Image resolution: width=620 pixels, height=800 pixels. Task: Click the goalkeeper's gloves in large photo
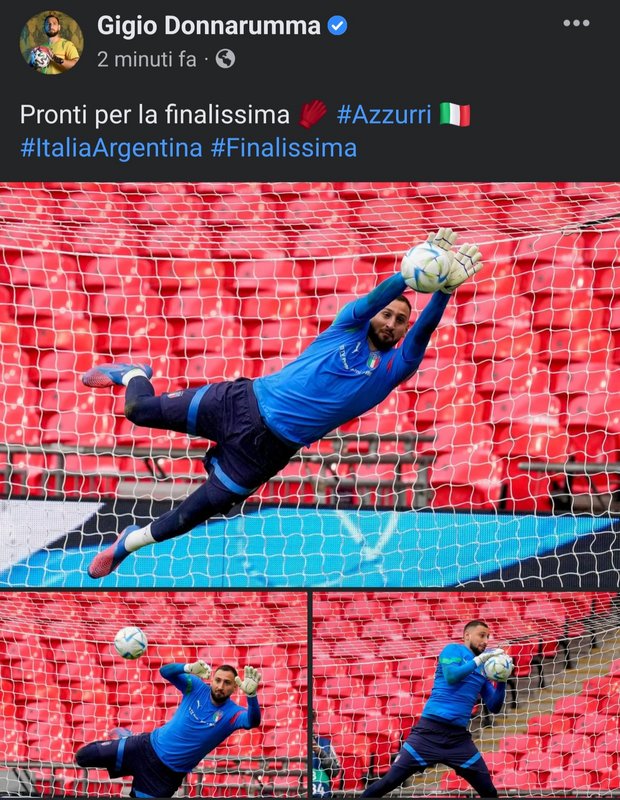(x=454, y=259)
